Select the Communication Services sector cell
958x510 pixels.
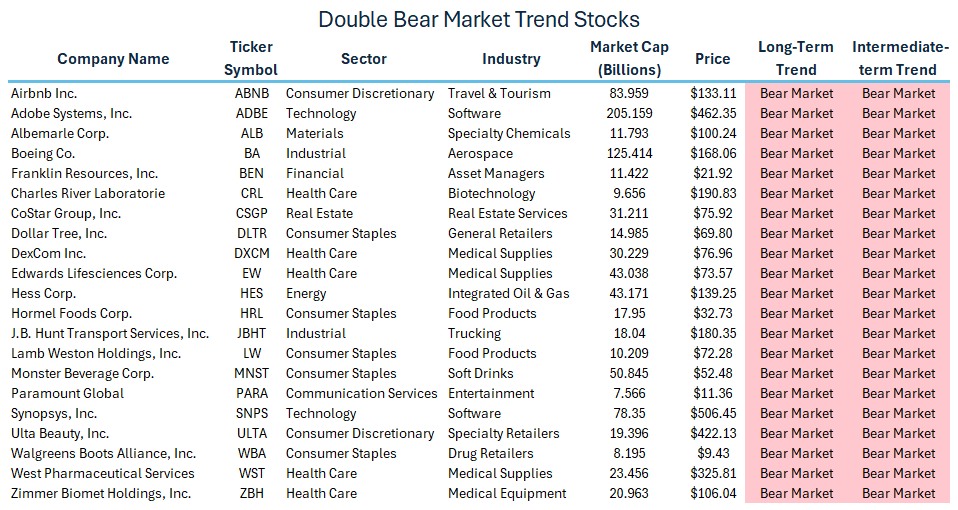pyautogui.click(x=361, y=393)
